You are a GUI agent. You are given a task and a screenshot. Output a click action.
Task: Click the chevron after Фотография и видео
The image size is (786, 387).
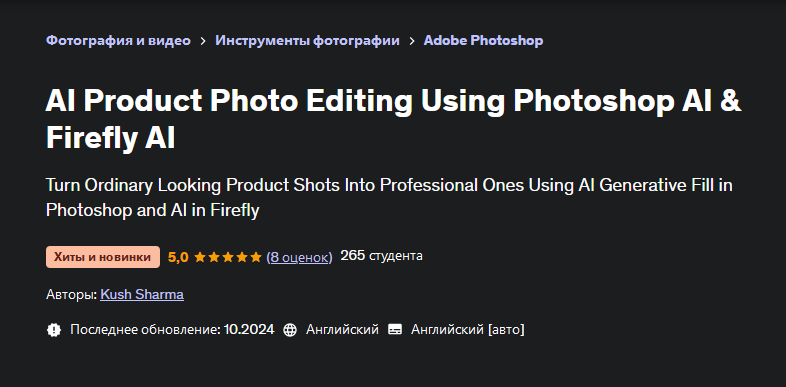203,41
